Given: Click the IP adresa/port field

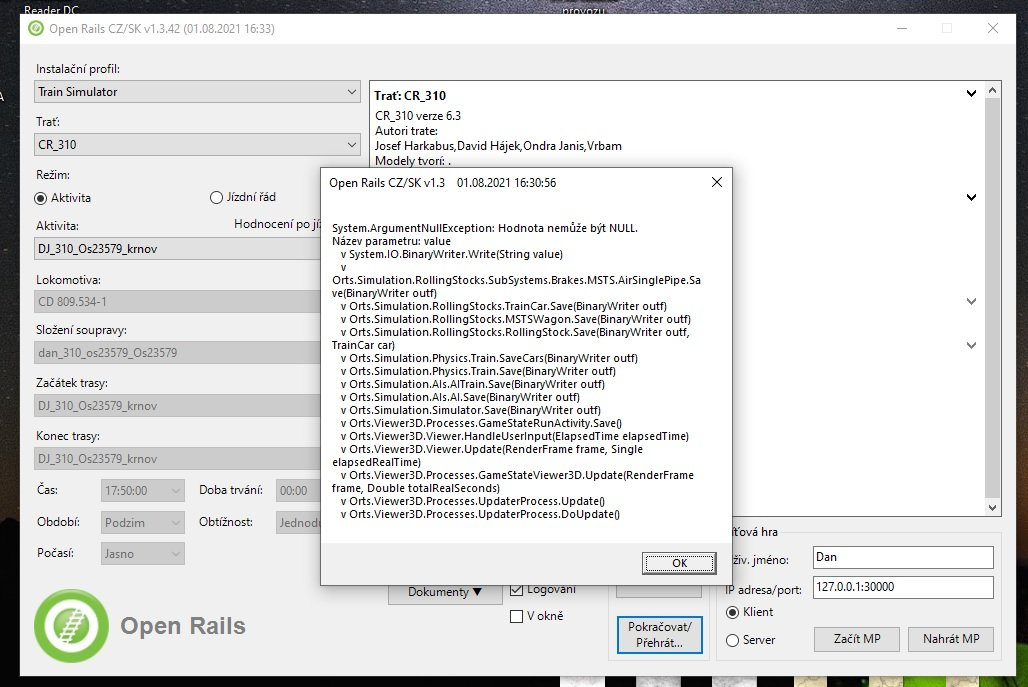Looking at the screenshot, I should tap(903, 587).
